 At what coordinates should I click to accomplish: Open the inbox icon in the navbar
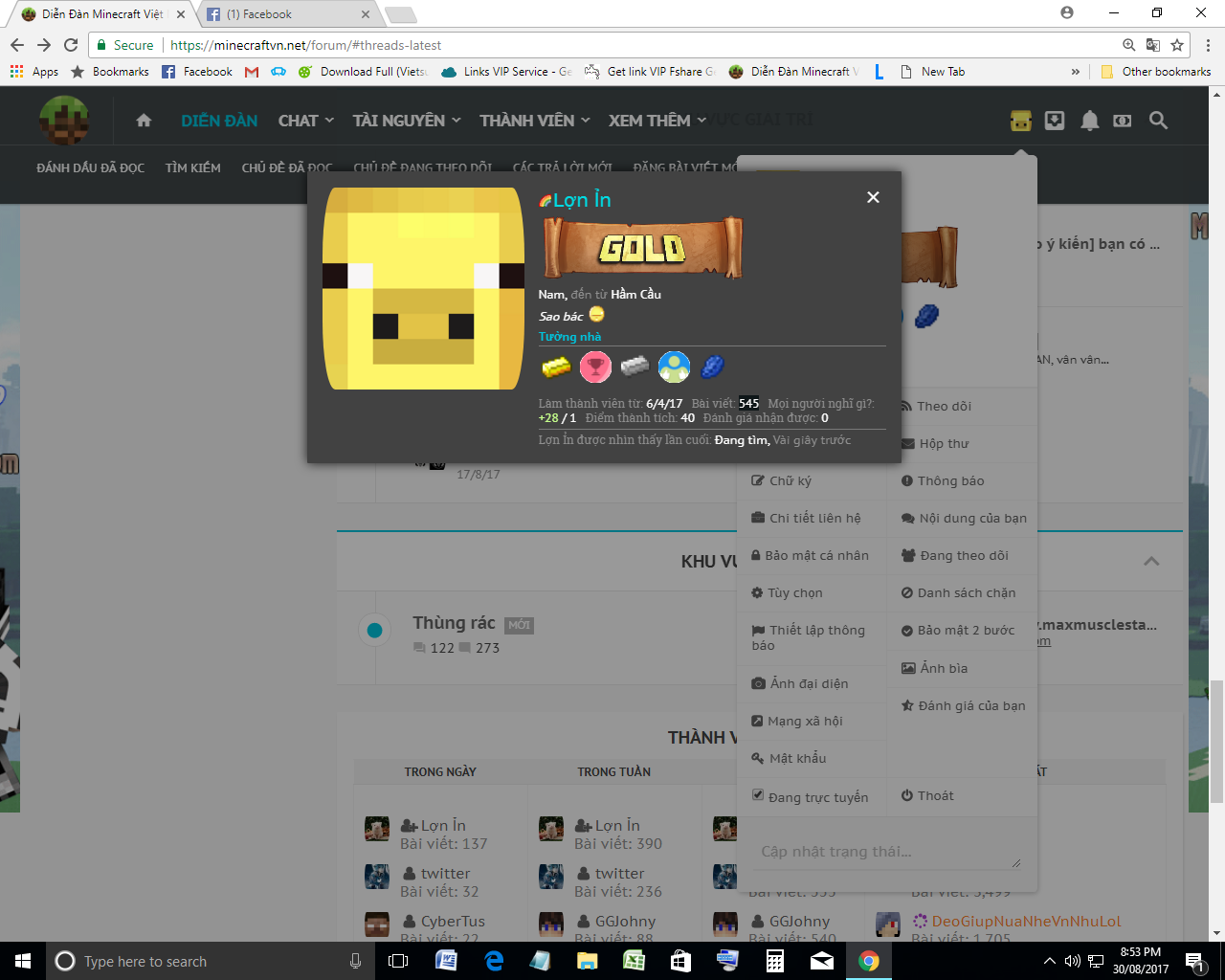[1054, 121]
